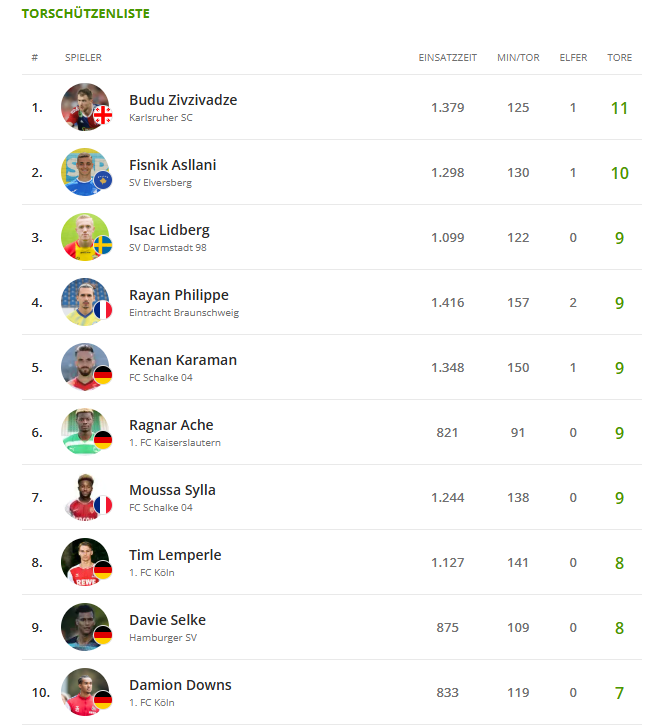
Task: Click the MIN/TOR column header
Action: tap(518, 58)
